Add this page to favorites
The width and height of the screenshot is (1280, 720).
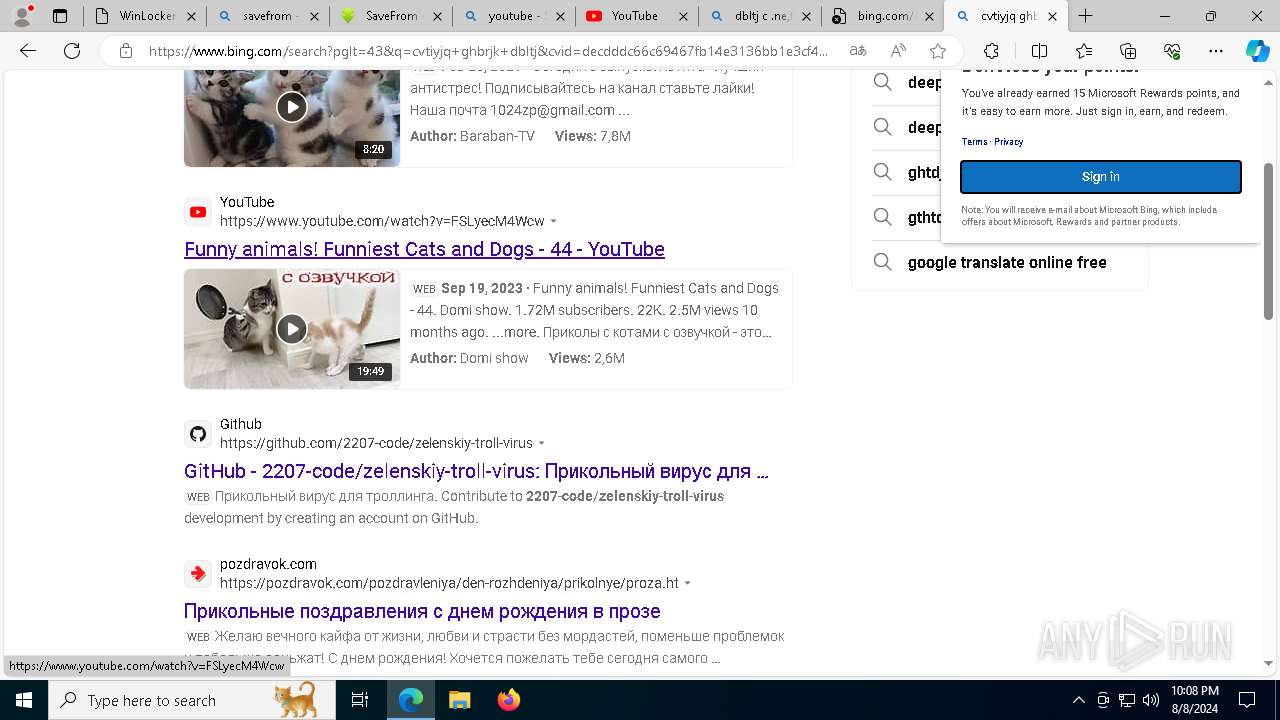click(x=937, y=51)
